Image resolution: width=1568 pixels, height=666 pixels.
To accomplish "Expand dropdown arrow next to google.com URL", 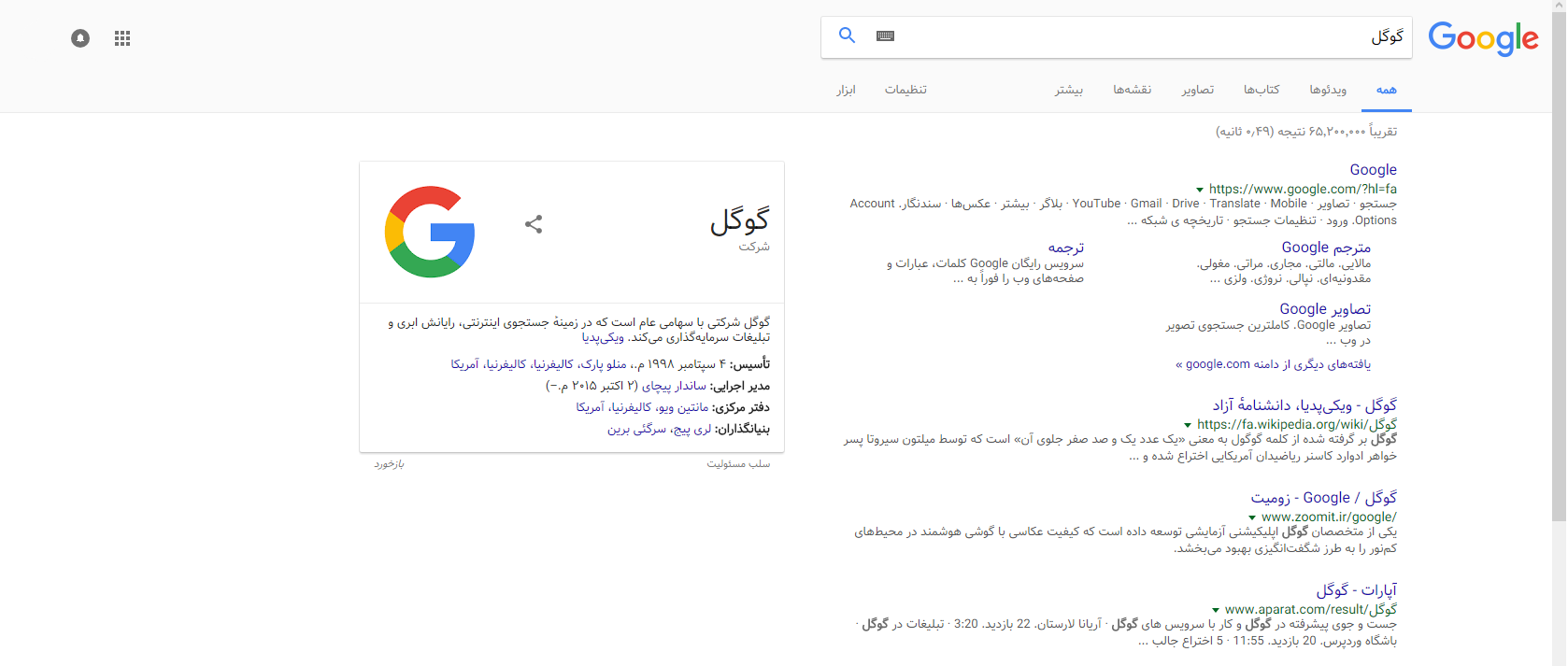I will (x=1200, y=190).
